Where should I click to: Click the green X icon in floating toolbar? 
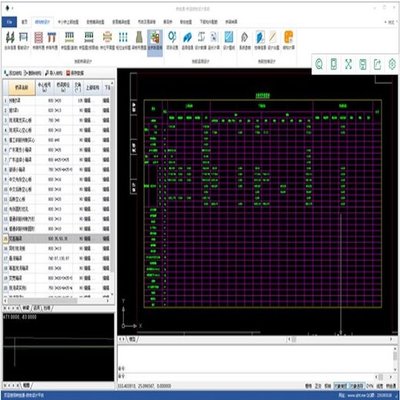(x=348, y=64)
